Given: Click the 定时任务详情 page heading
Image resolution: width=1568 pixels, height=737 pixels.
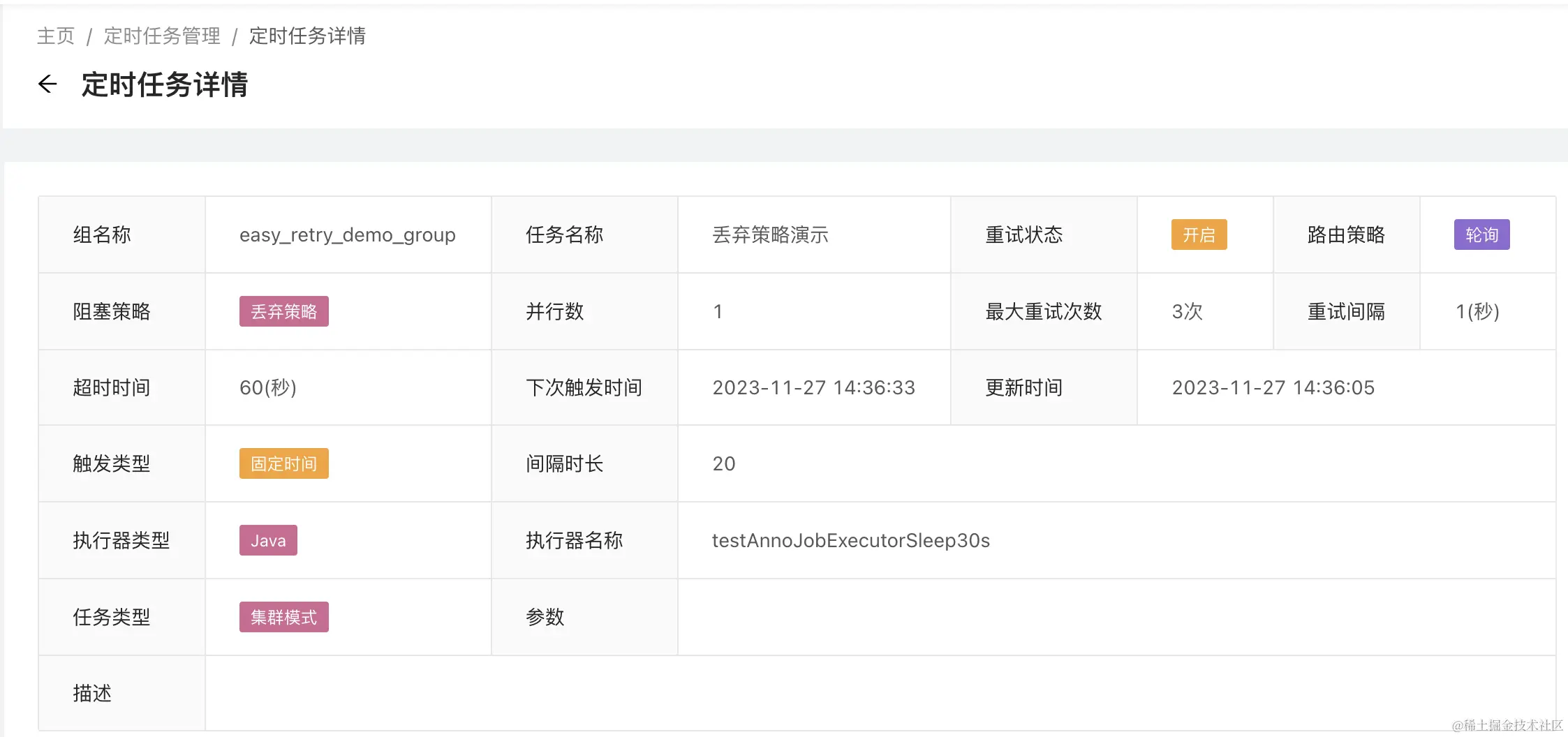Looking at the screenshot, I should pyautogui.click(x=165, y=84).
